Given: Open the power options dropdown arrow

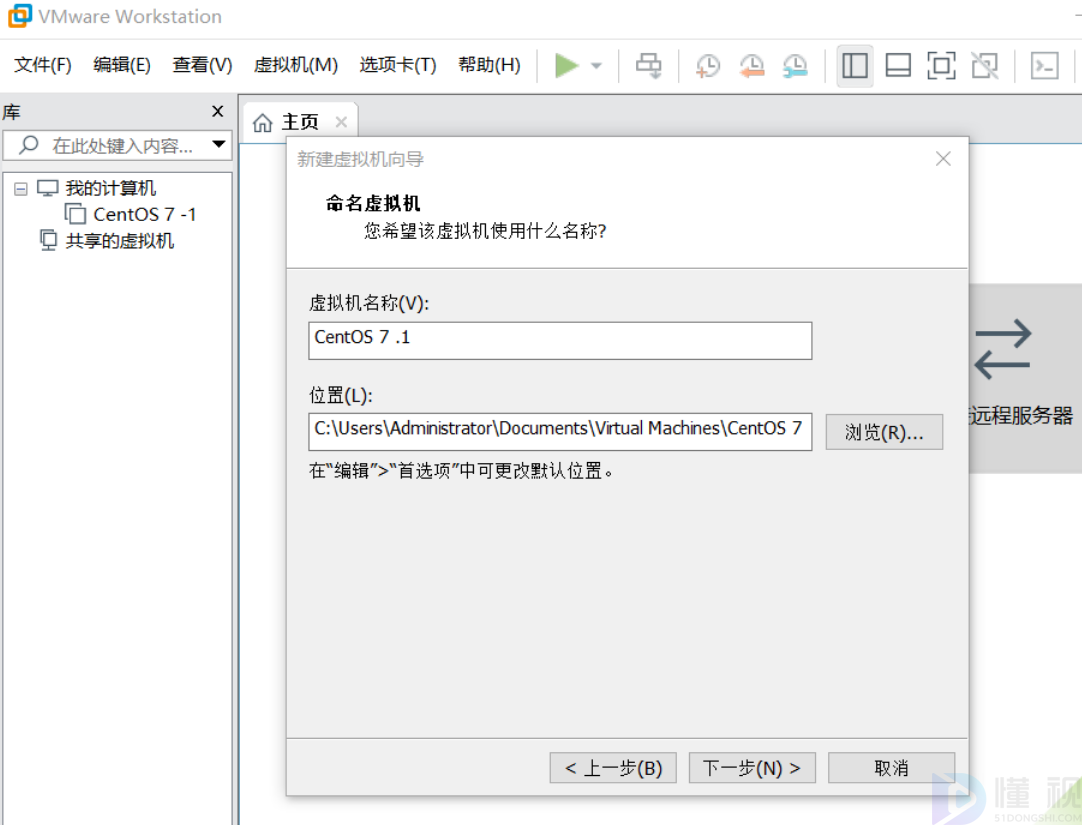Looking at the screenshot, I should point(596,66).
